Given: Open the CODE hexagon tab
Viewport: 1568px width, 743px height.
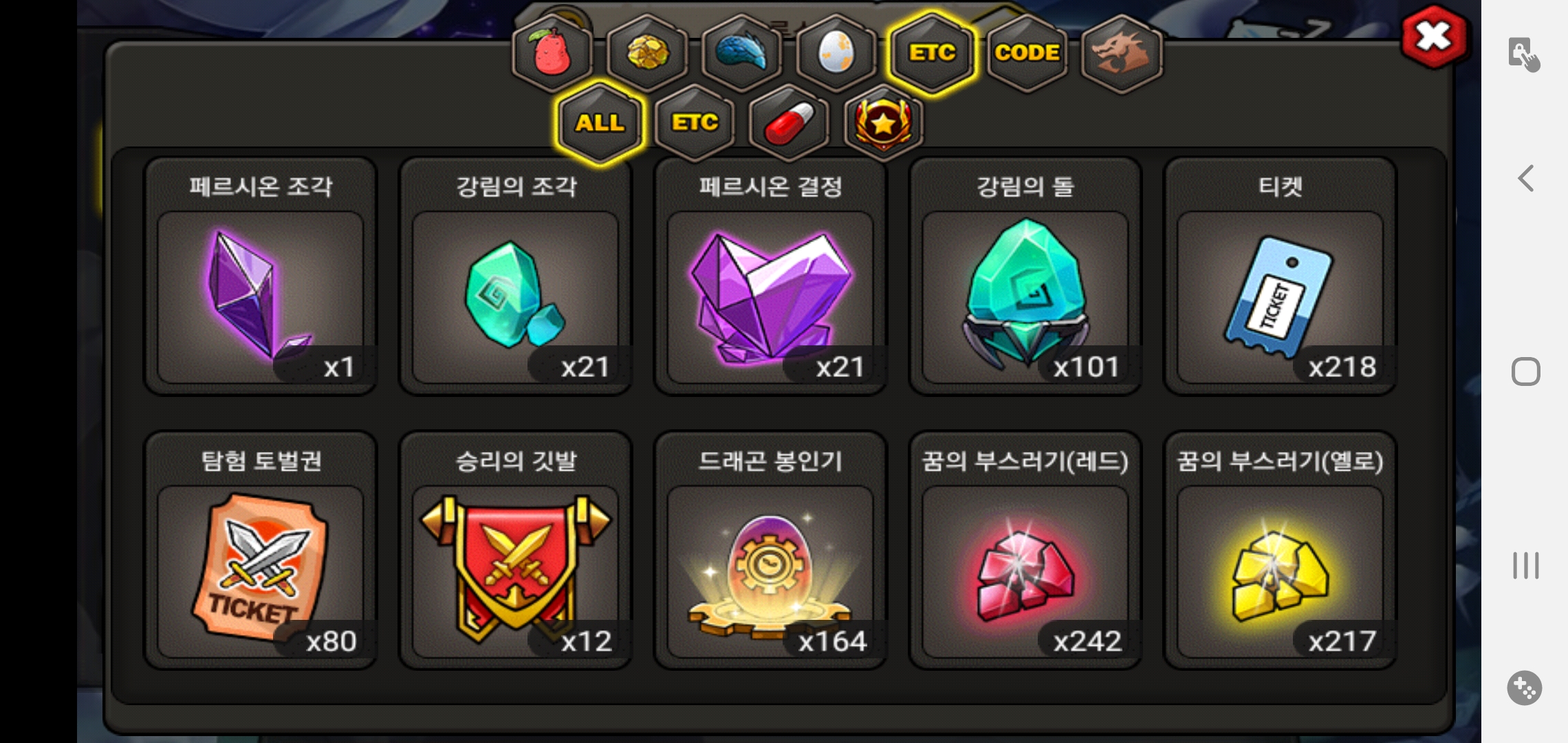Looking at the screenshot, I should 1027,53.
